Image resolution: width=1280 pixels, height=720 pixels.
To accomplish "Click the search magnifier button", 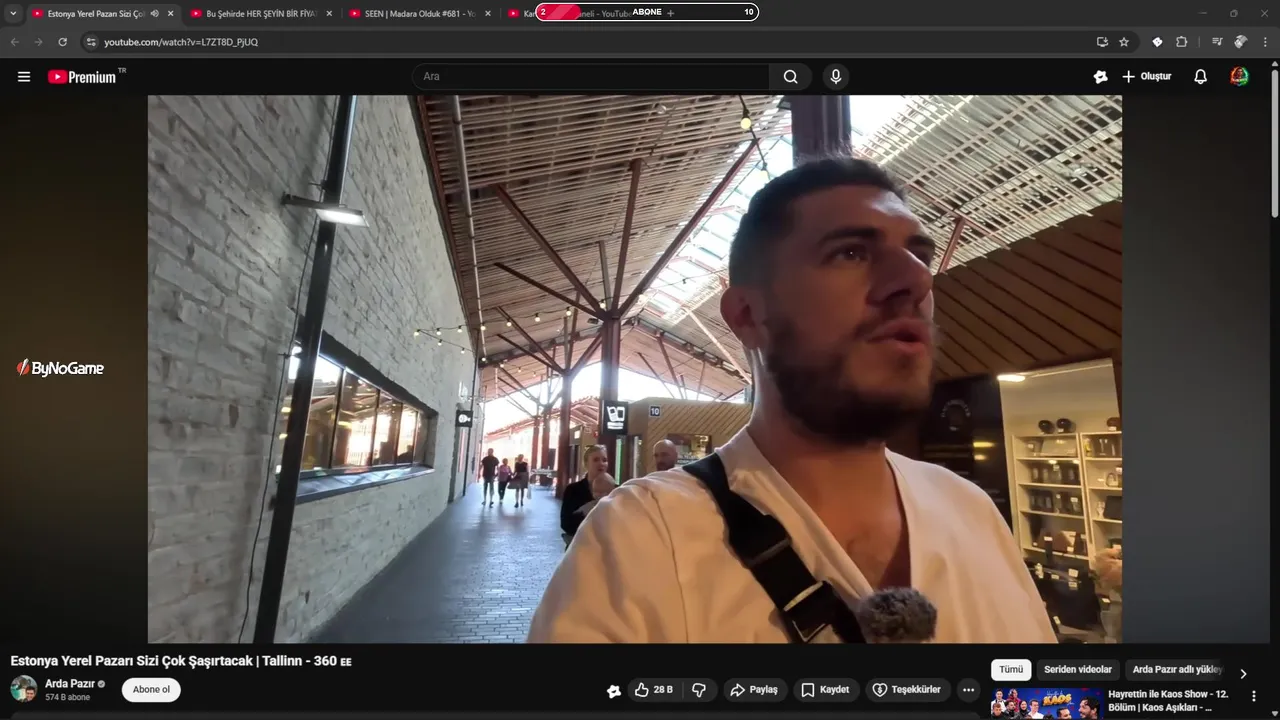I will coord(791,77).
